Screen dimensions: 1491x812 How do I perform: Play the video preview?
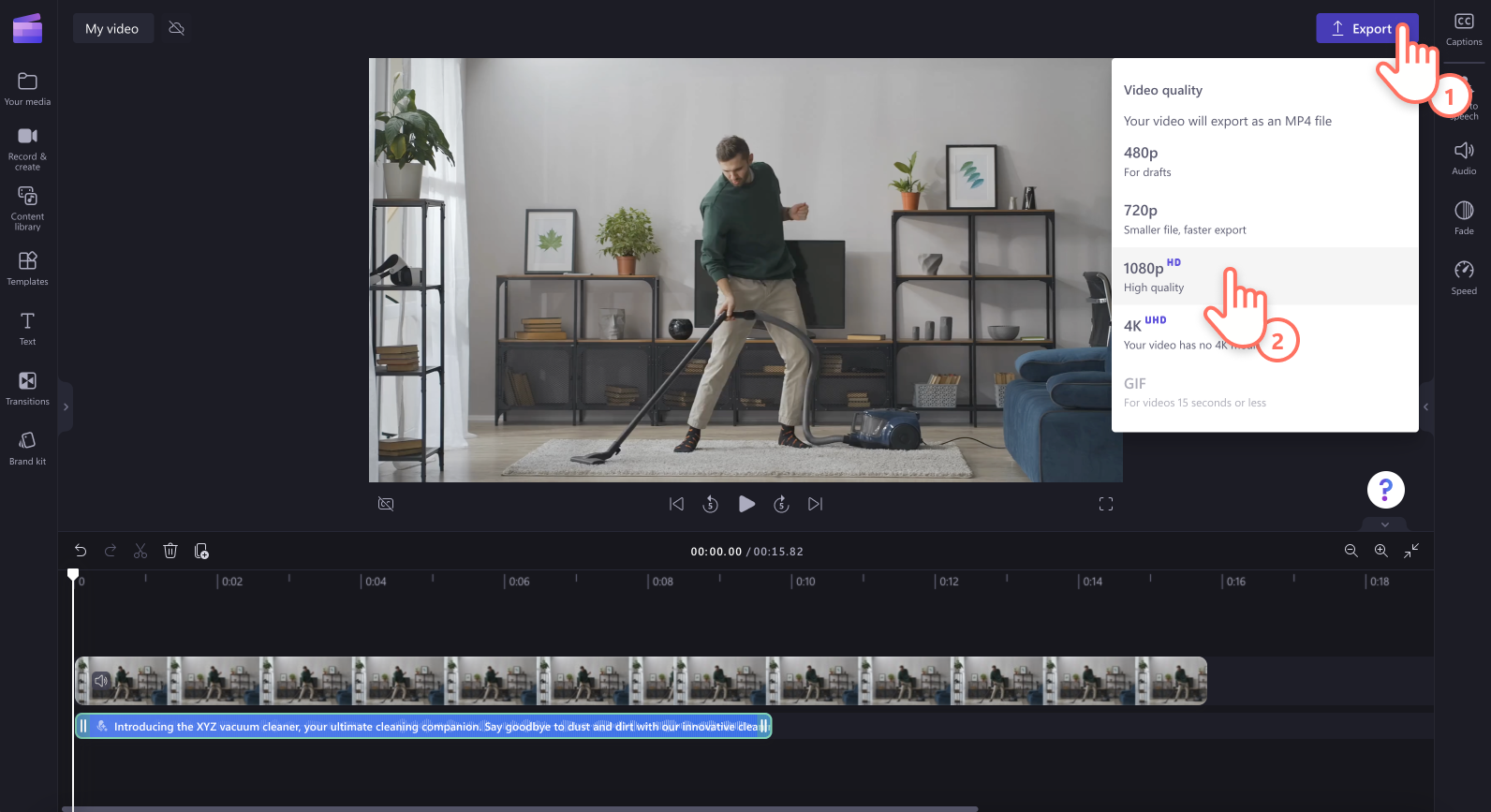pos(746,504)
